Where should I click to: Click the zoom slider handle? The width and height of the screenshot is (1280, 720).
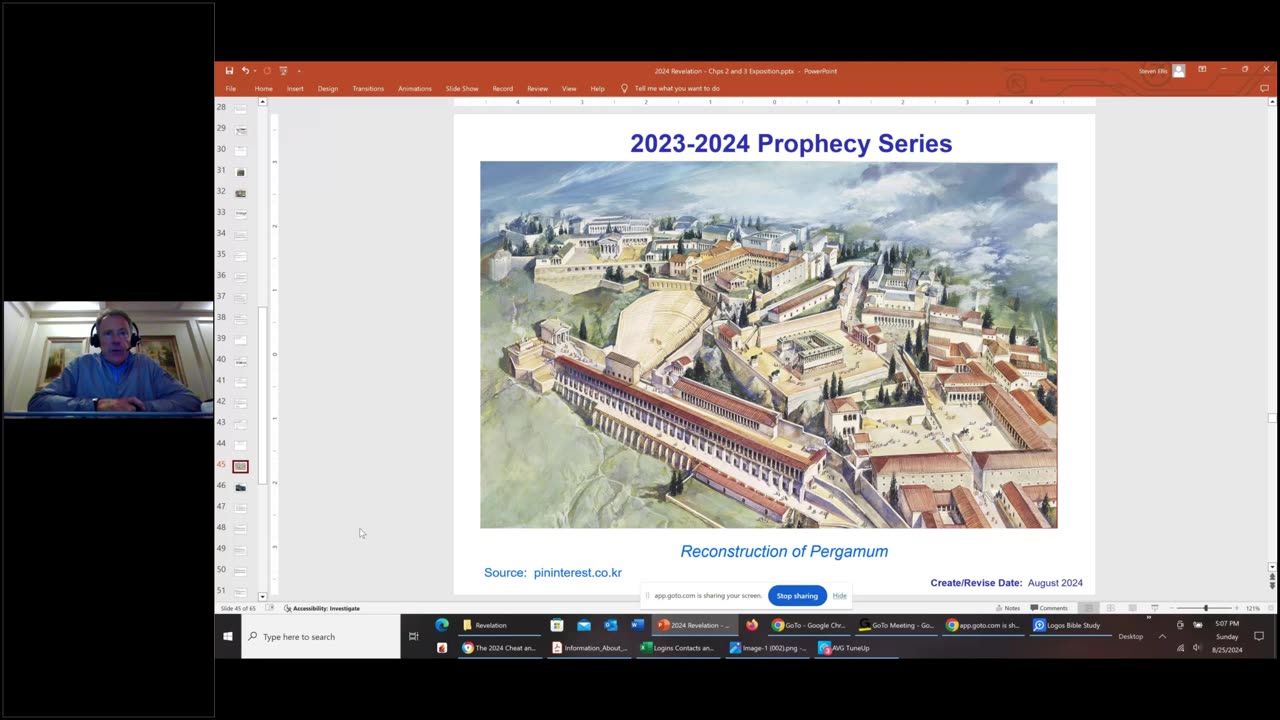click(x=1205, y=608)
